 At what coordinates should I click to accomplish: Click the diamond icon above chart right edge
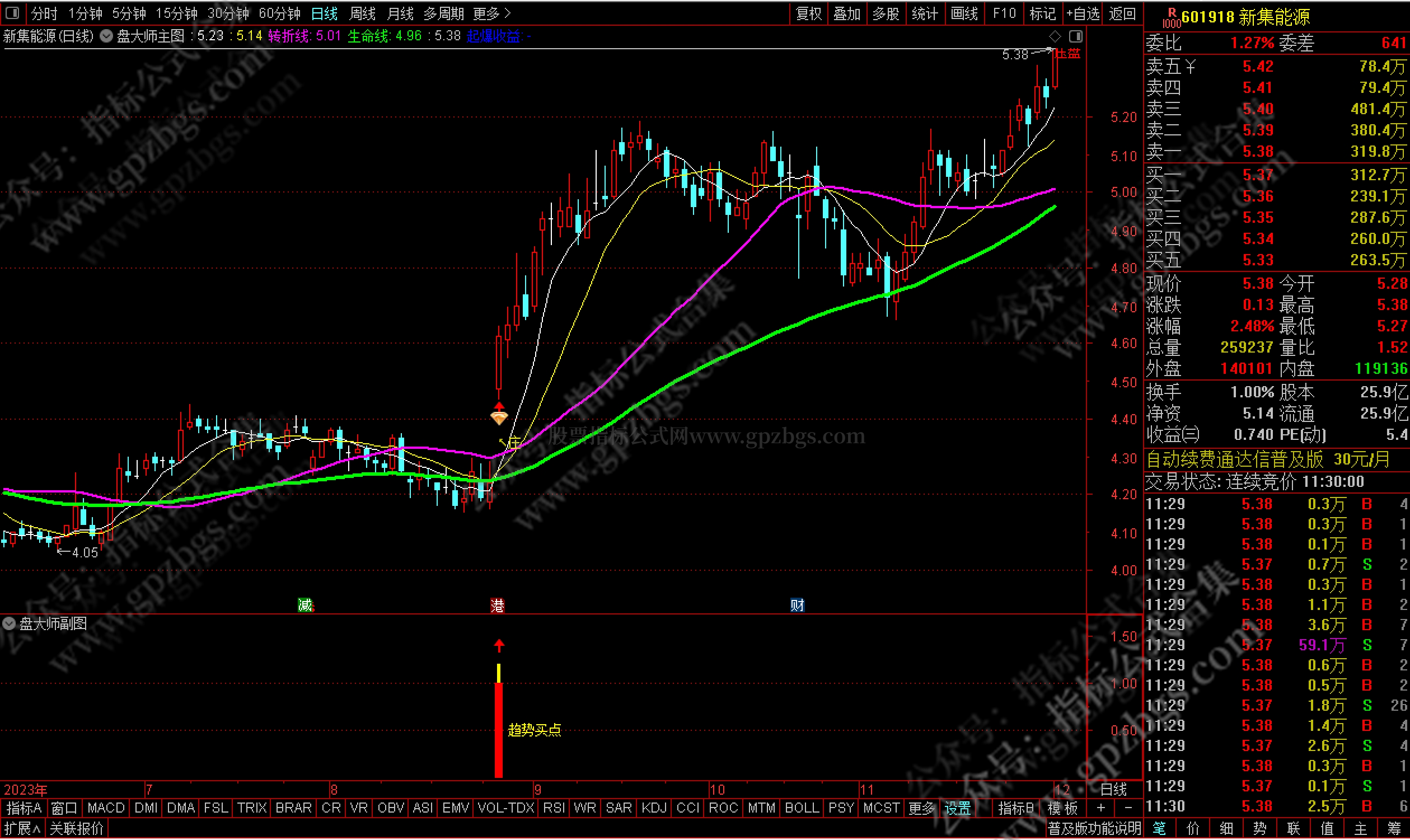[1055, 36]
